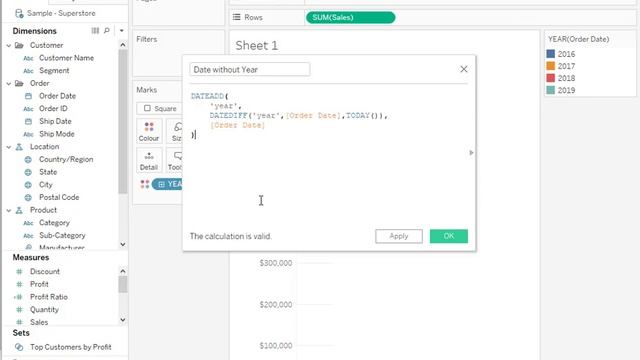Open the Detail marks card

point(149,160)
